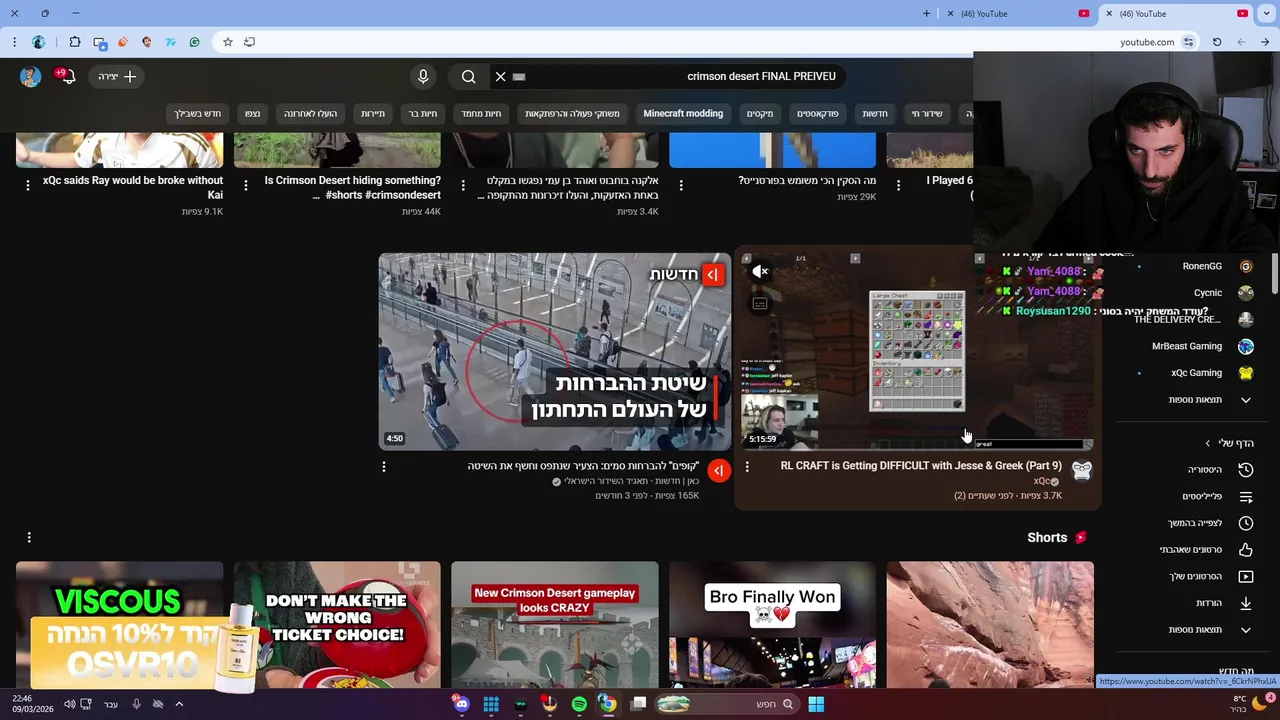
Task: Select the שידור חי filter chip
Action: 927,114
